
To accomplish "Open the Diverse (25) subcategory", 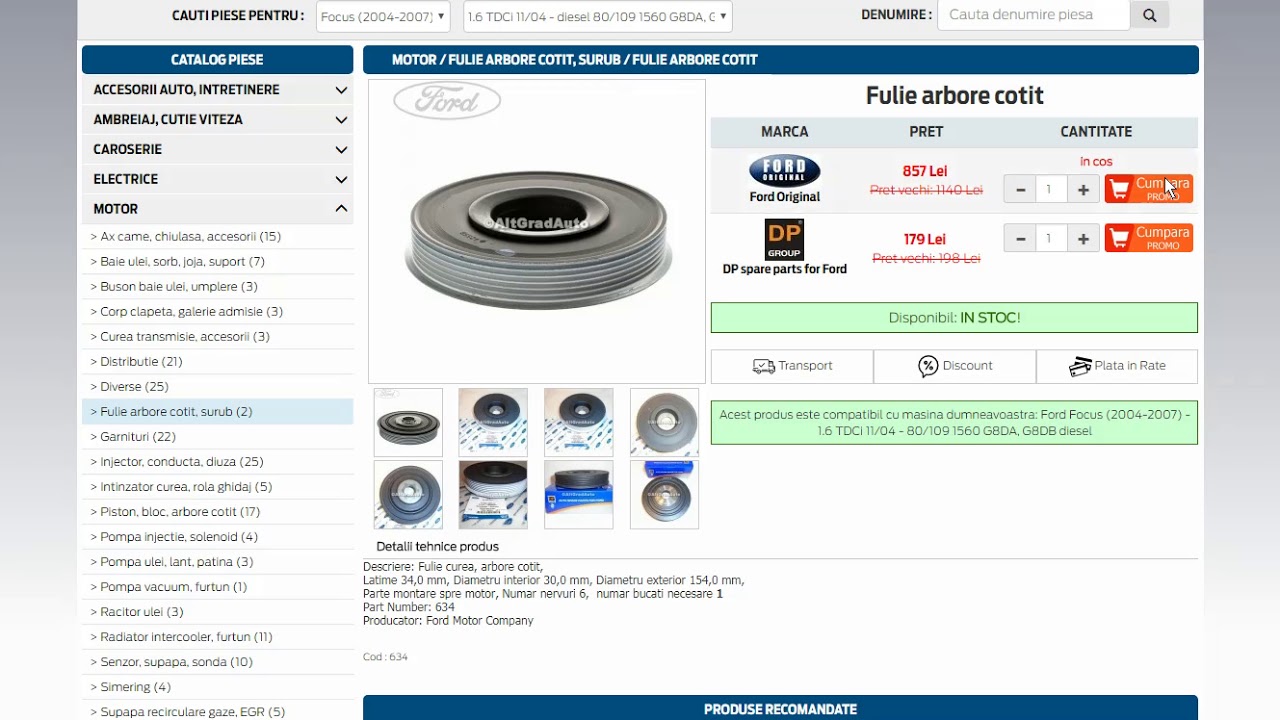I will point(130,387).
